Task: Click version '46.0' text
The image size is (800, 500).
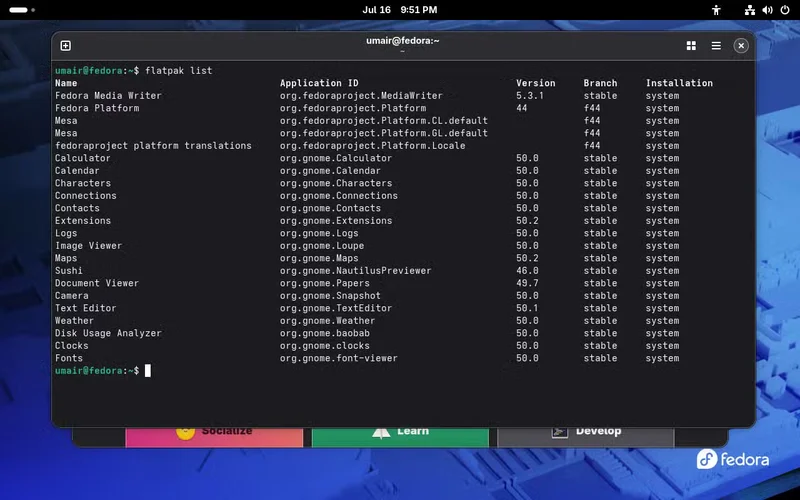Action: 527,270
